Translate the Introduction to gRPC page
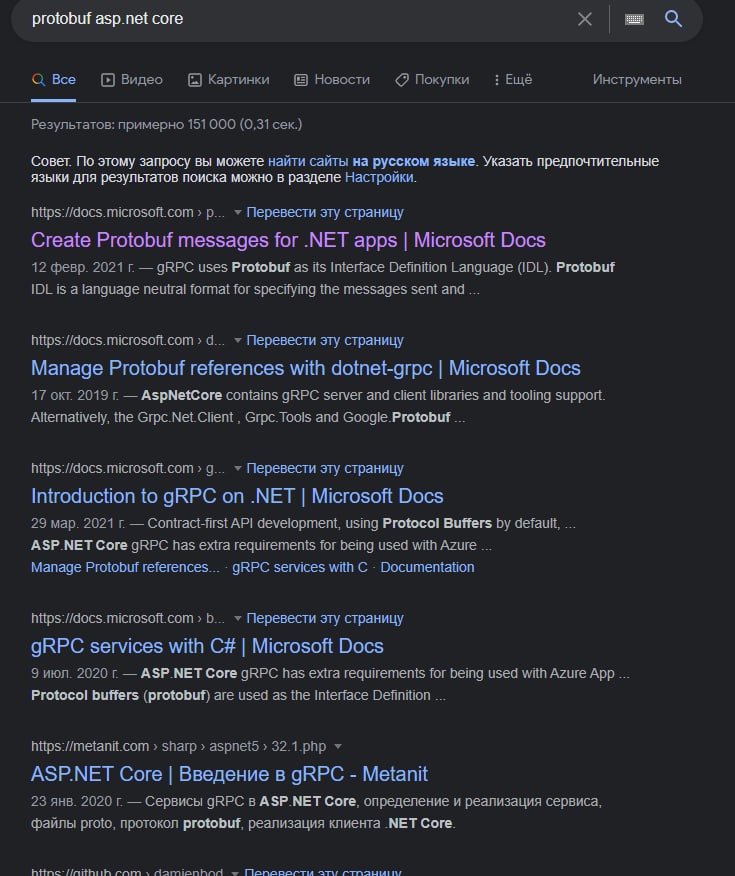The width and height of the screenshot is (735, 876). coord(325,468)
